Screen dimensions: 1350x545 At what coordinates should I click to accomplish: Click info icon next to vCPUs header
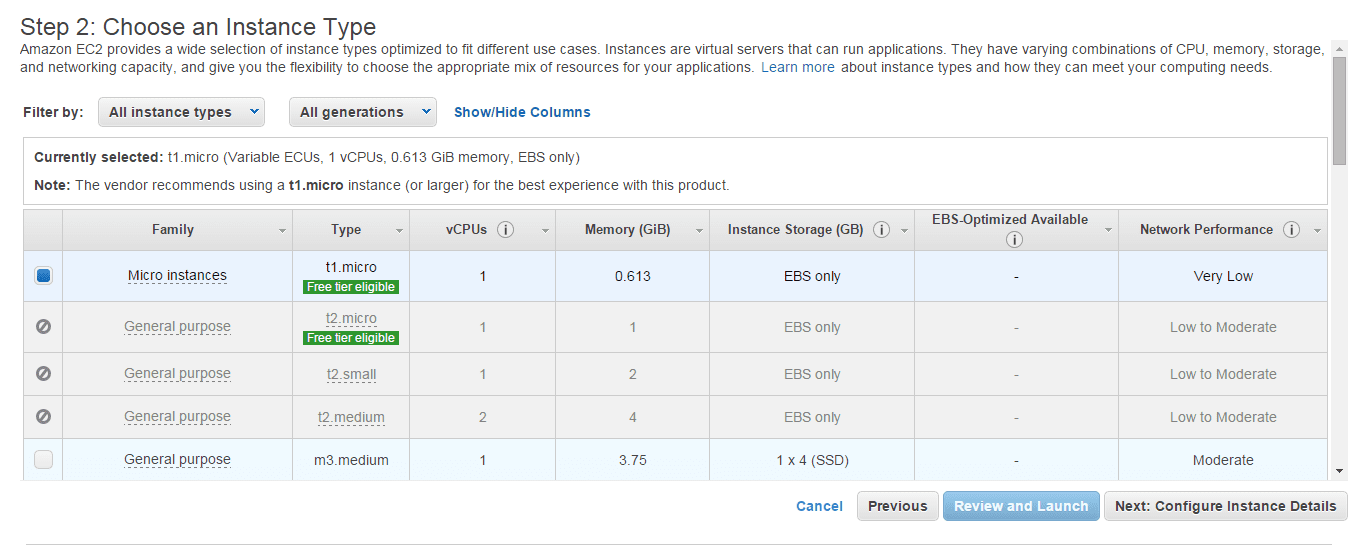pos(505,230)
